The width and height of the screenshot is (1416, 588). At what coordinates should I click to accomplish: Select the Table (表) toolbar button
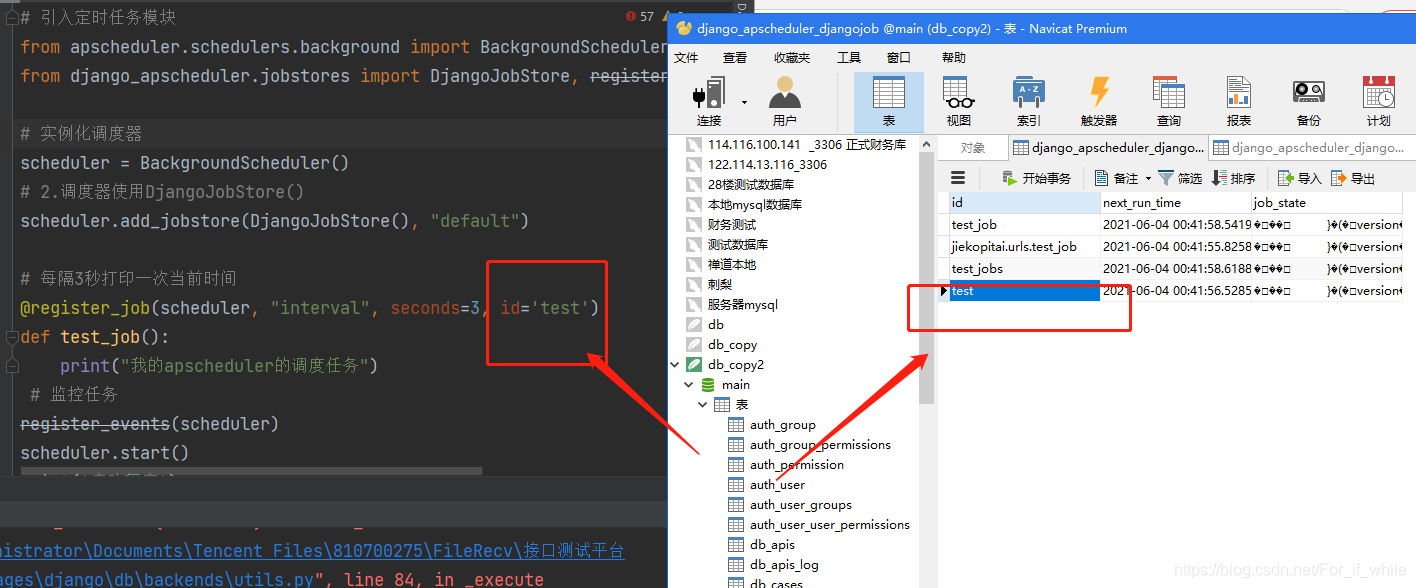click(889, 102)
